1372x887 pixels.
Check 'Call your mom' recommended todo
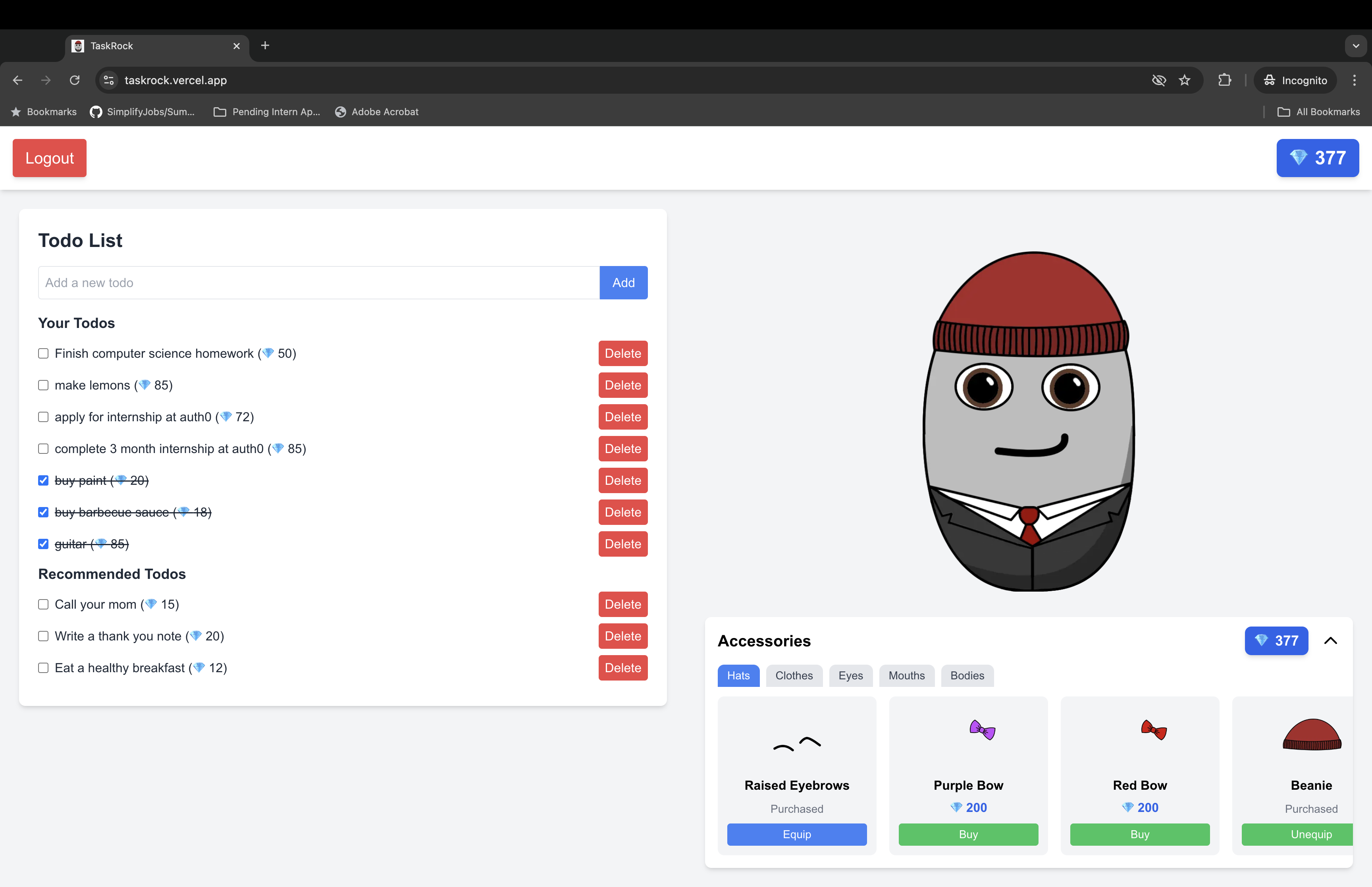pos(43,604)
